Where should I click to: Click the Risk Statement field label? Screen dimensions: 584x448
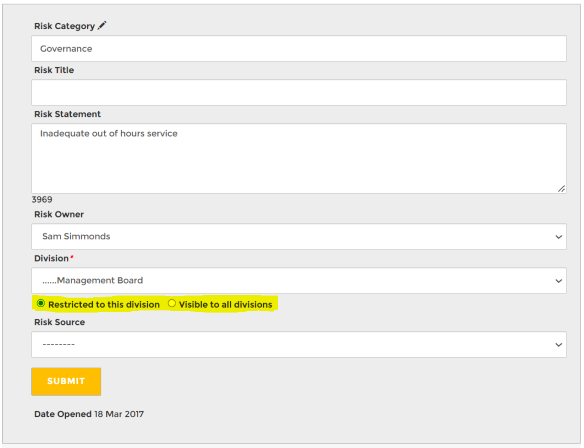[x=67, y=114]
